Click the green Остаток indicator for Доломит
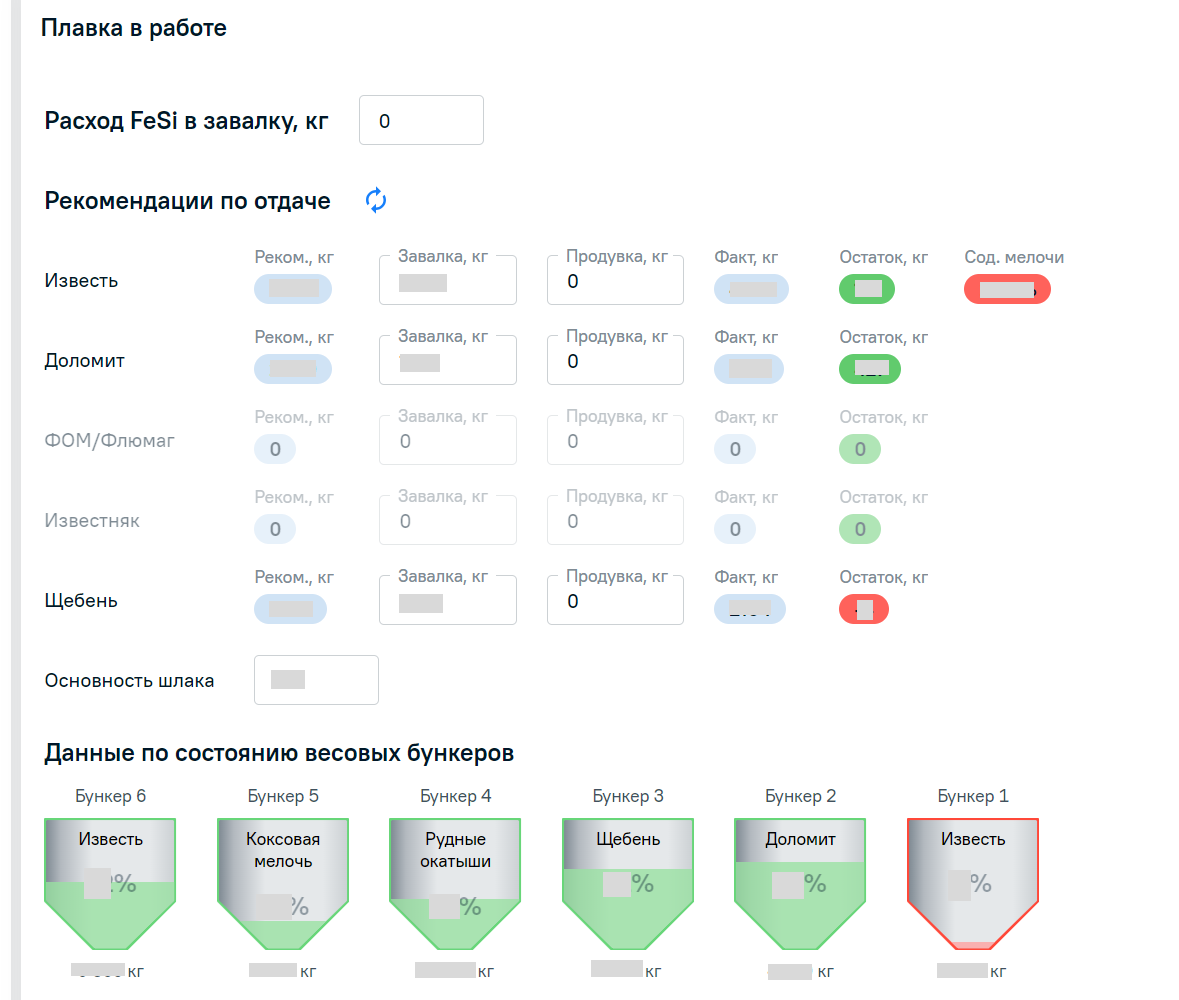 [869, 369]
